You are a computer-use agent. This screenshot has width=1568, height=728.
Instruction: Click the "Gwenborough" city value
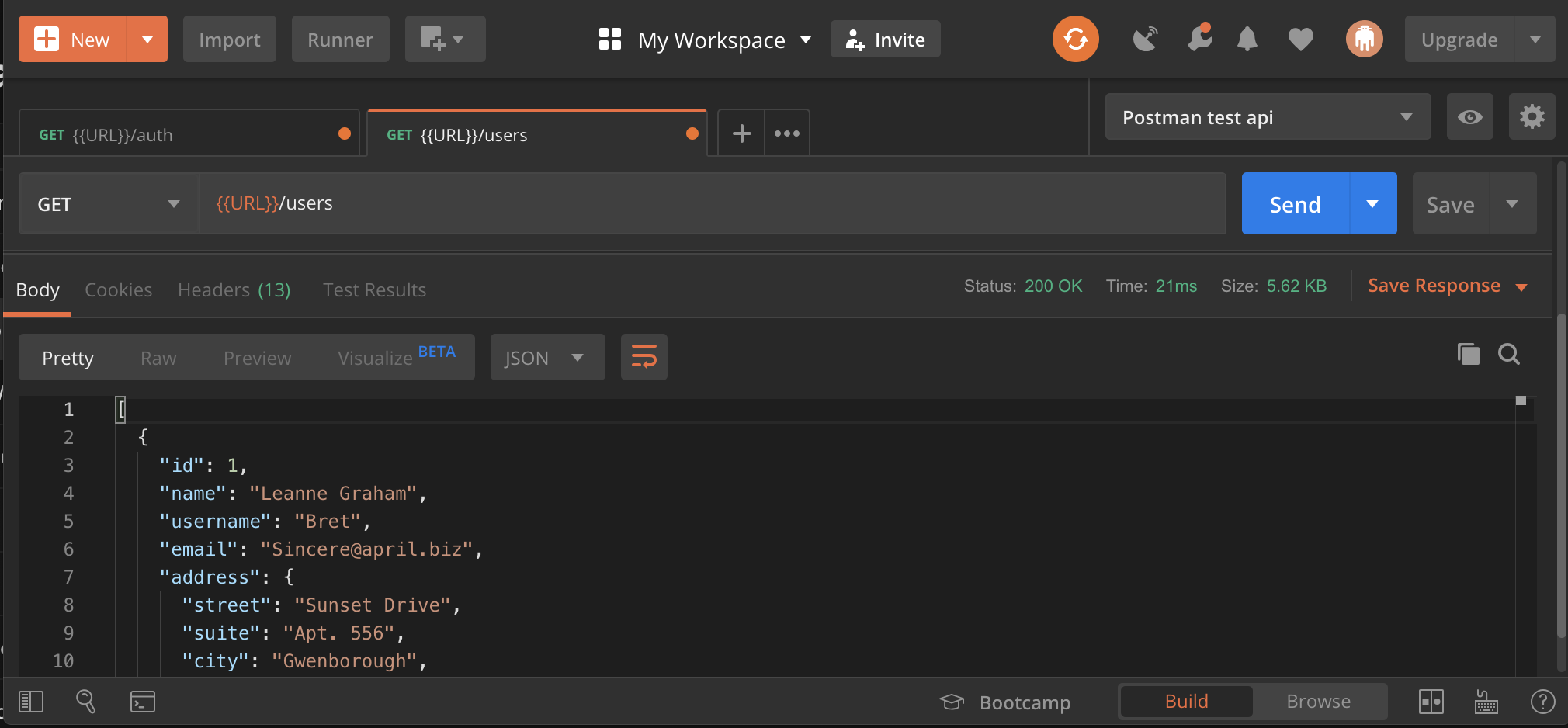click(x=345, y=661)
